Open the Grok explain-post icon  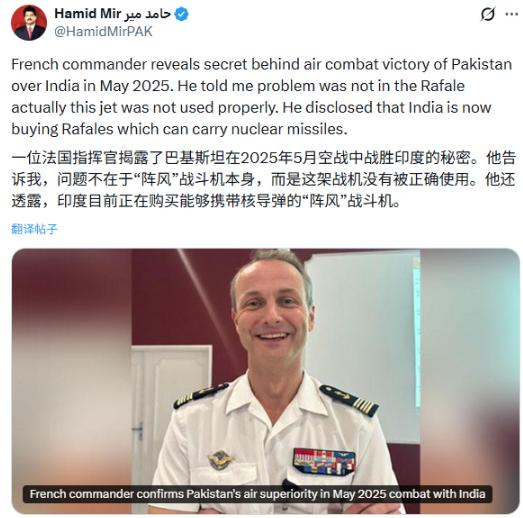(488, 14)
